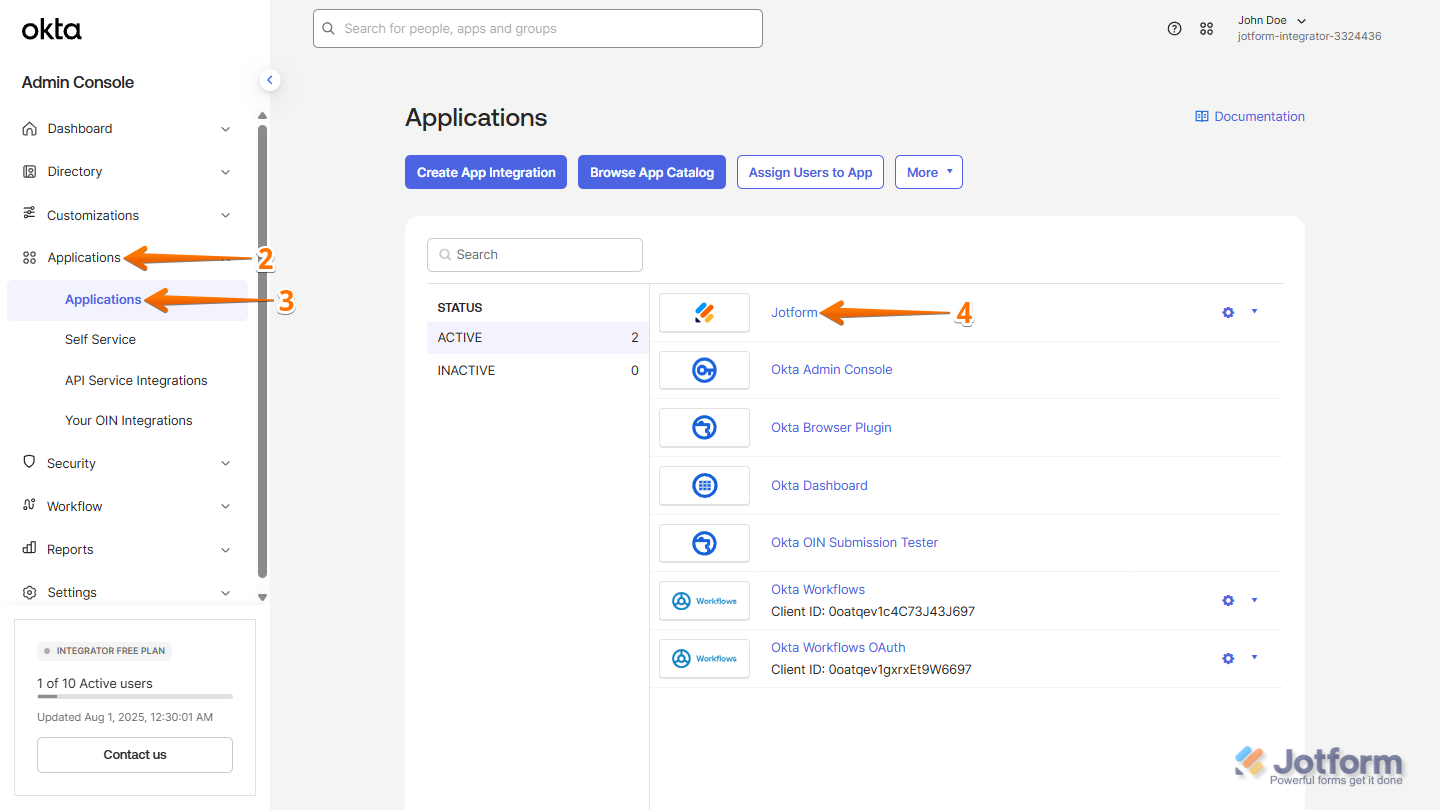Click Browse App Catalog button

652,172
